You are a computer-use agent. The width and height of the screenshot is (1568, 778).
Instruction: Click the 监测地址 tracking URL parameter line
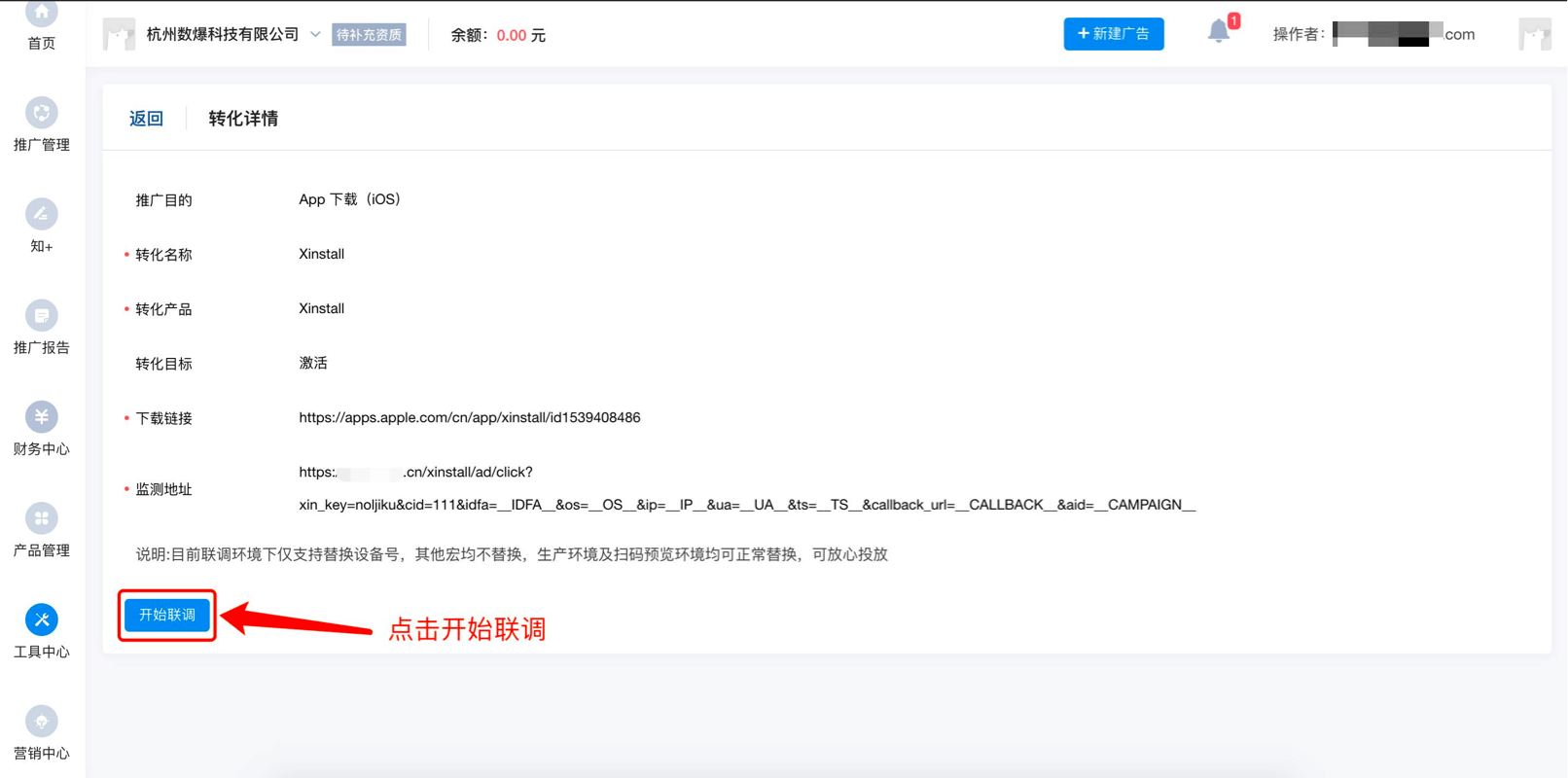coord(747,505)
